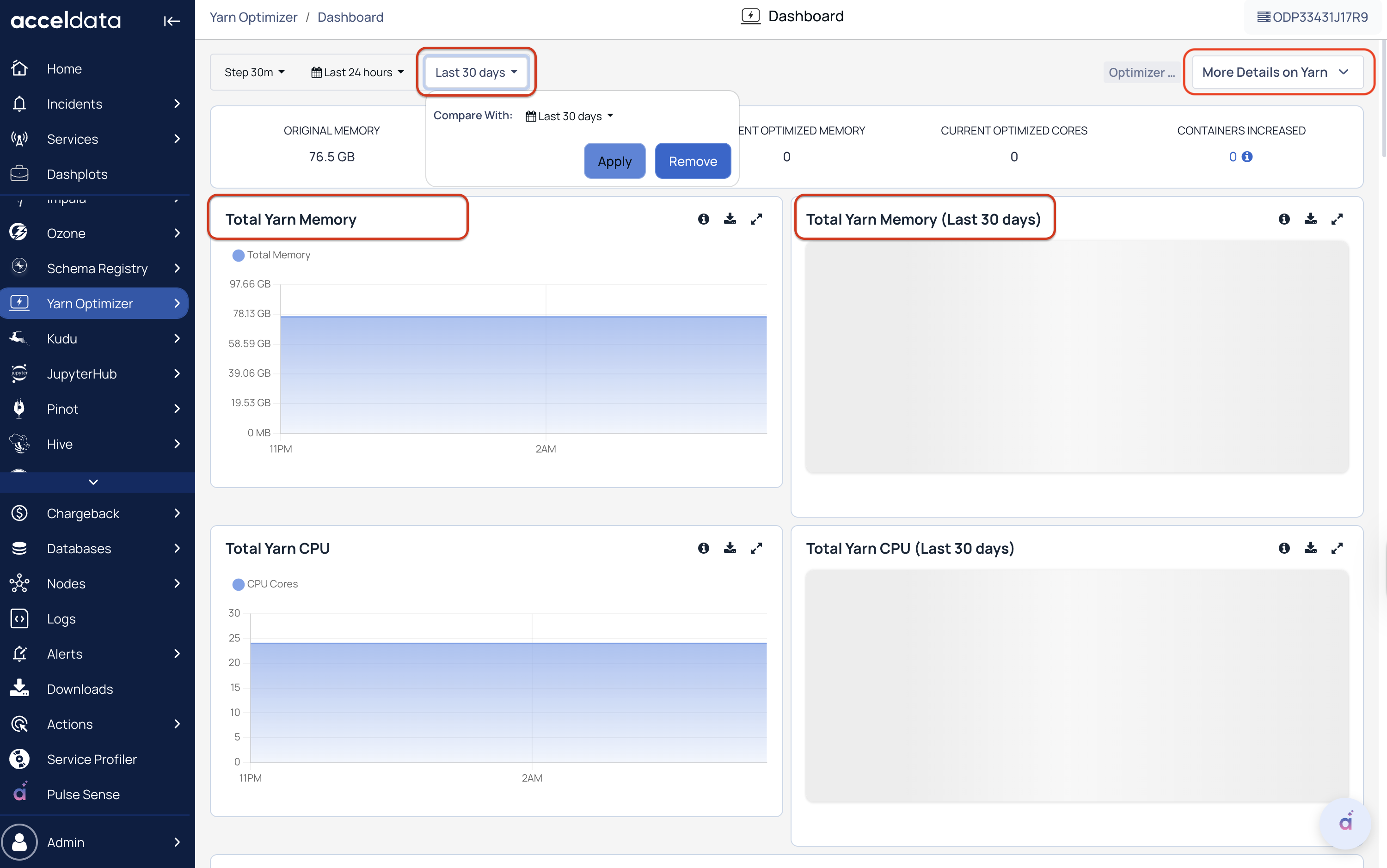
Task: Expand the Ozone chevron
Action: click(x=177, y=233)
